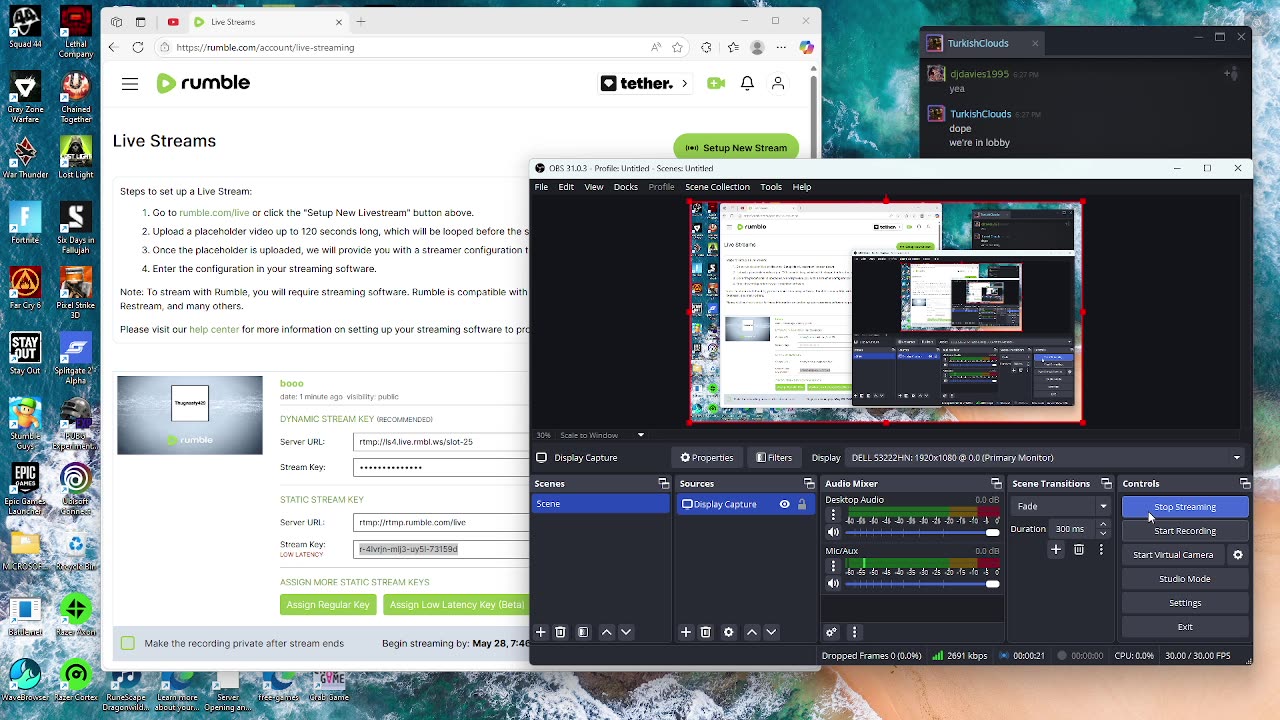Float the Scenes dock using its pop-out icon
The image size is (1280, 720).
point(663,484)
